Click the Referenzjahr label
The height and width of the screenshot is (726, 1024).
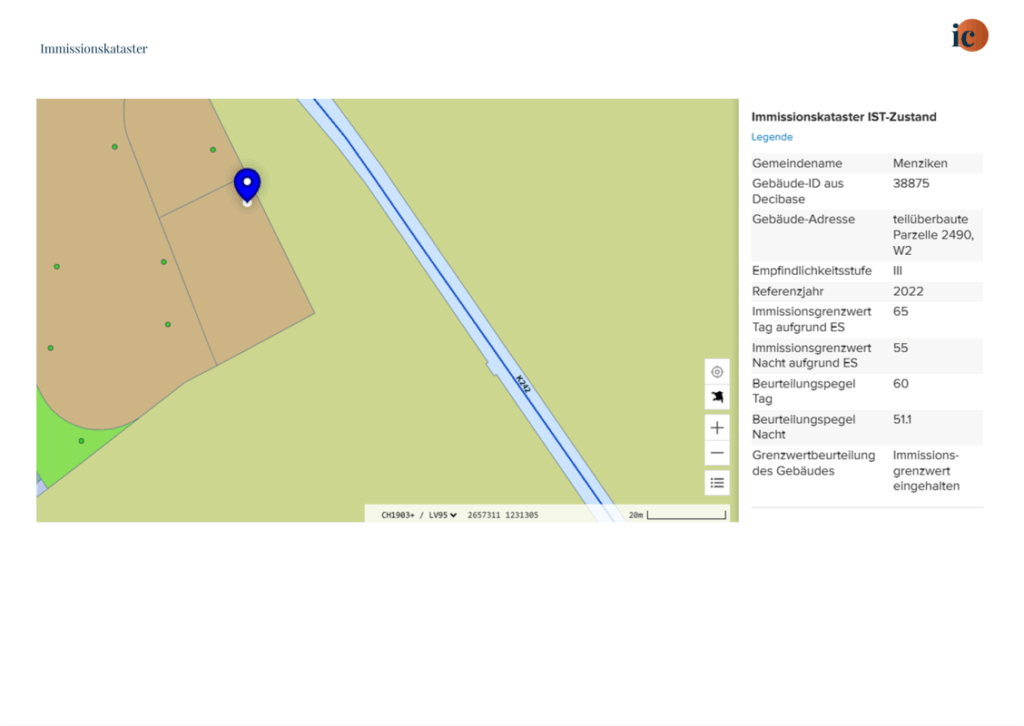[787, 291]
